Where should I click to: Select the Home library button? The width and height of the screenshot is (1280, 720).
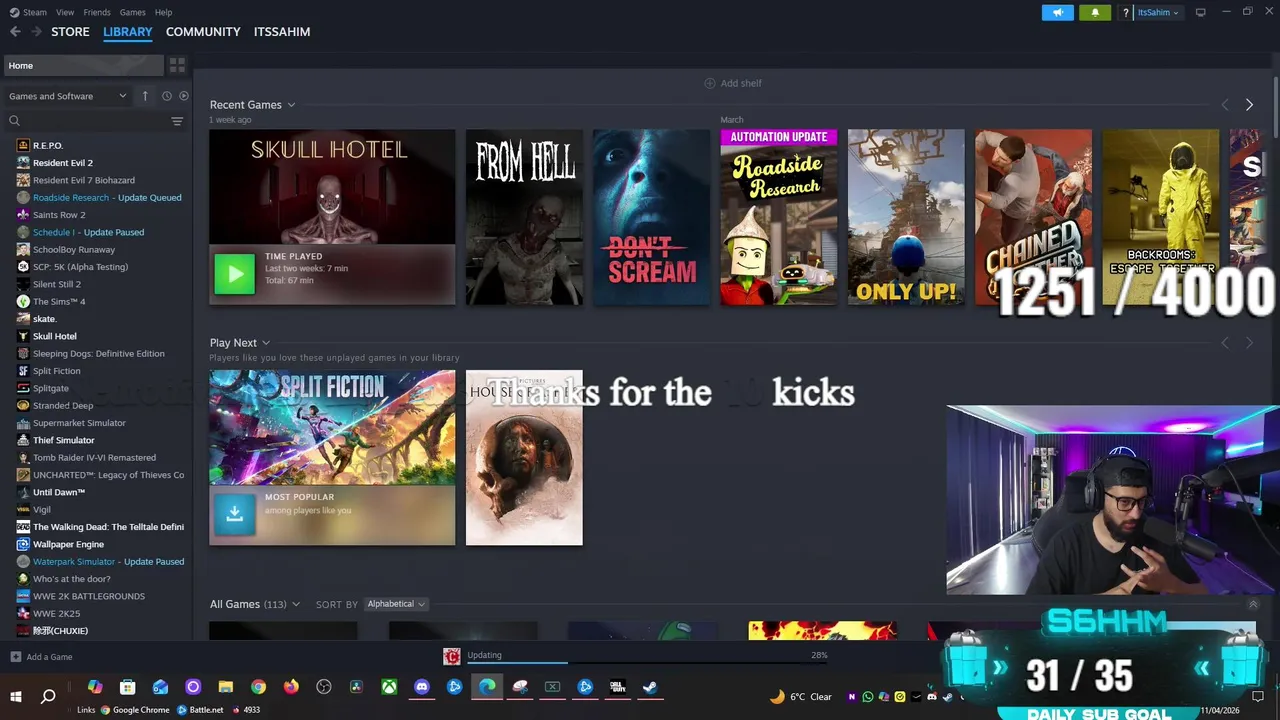83,65
